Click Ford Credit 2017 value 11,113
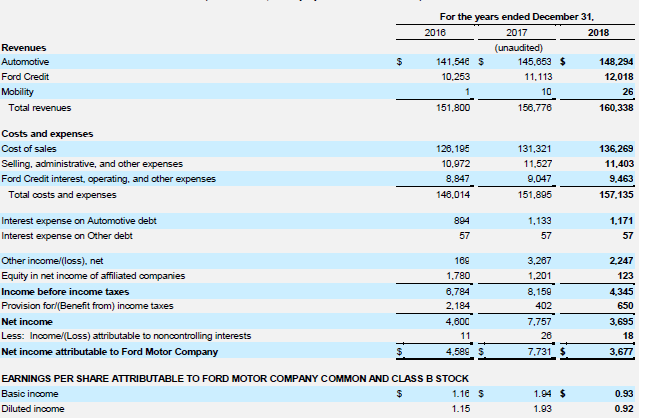 538,77
